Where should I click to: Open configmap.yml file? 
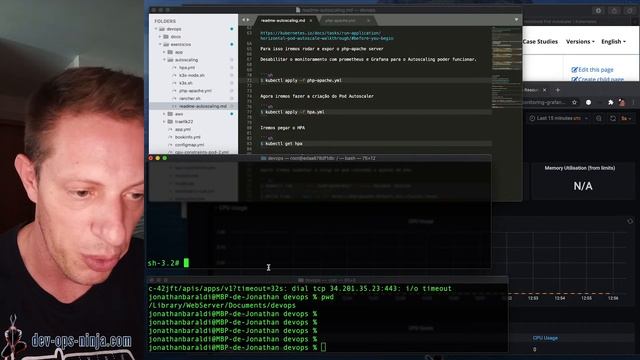point(189,145)
